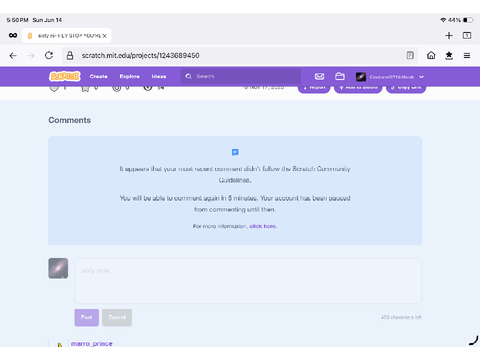This screenshot has width=480, height=360.
Task: Bookmark the page with the star icon
Action: (x=449, y=55)
